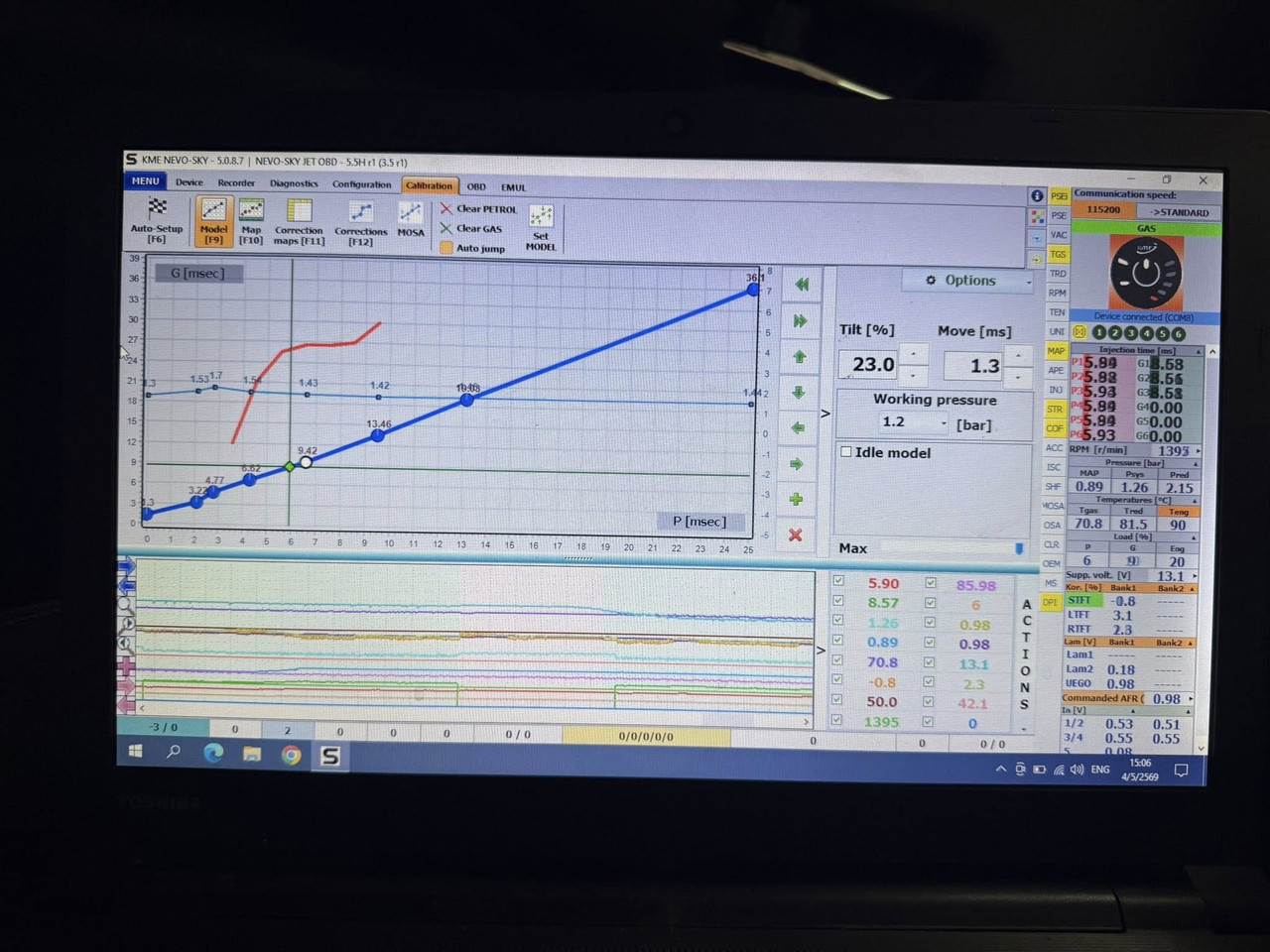Toggle the MAP sidebar signal button
Viewport: 1270px width, 952px height.
tap(1056, 351)
